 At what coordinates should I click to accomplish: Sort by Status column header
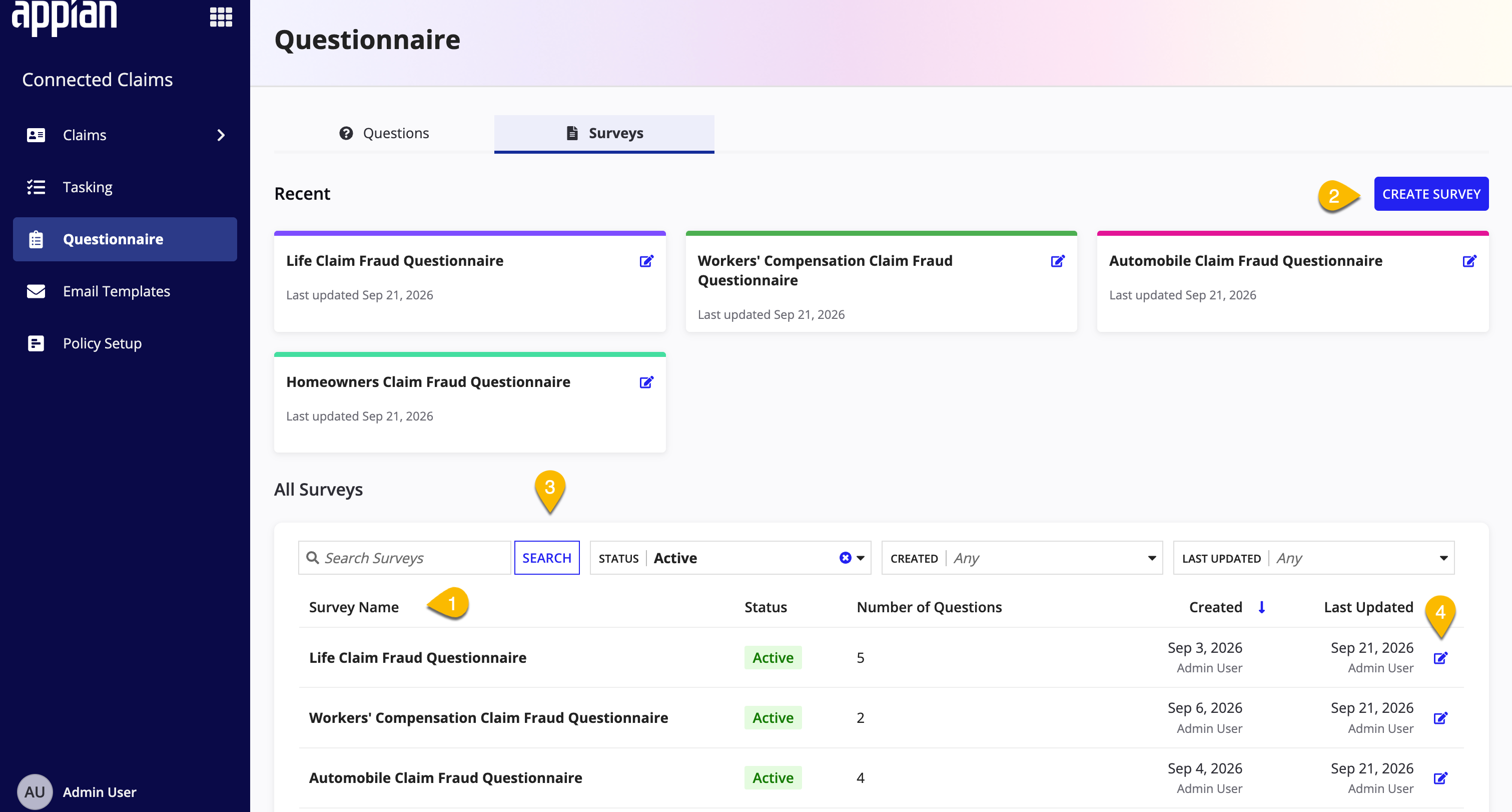766,607
